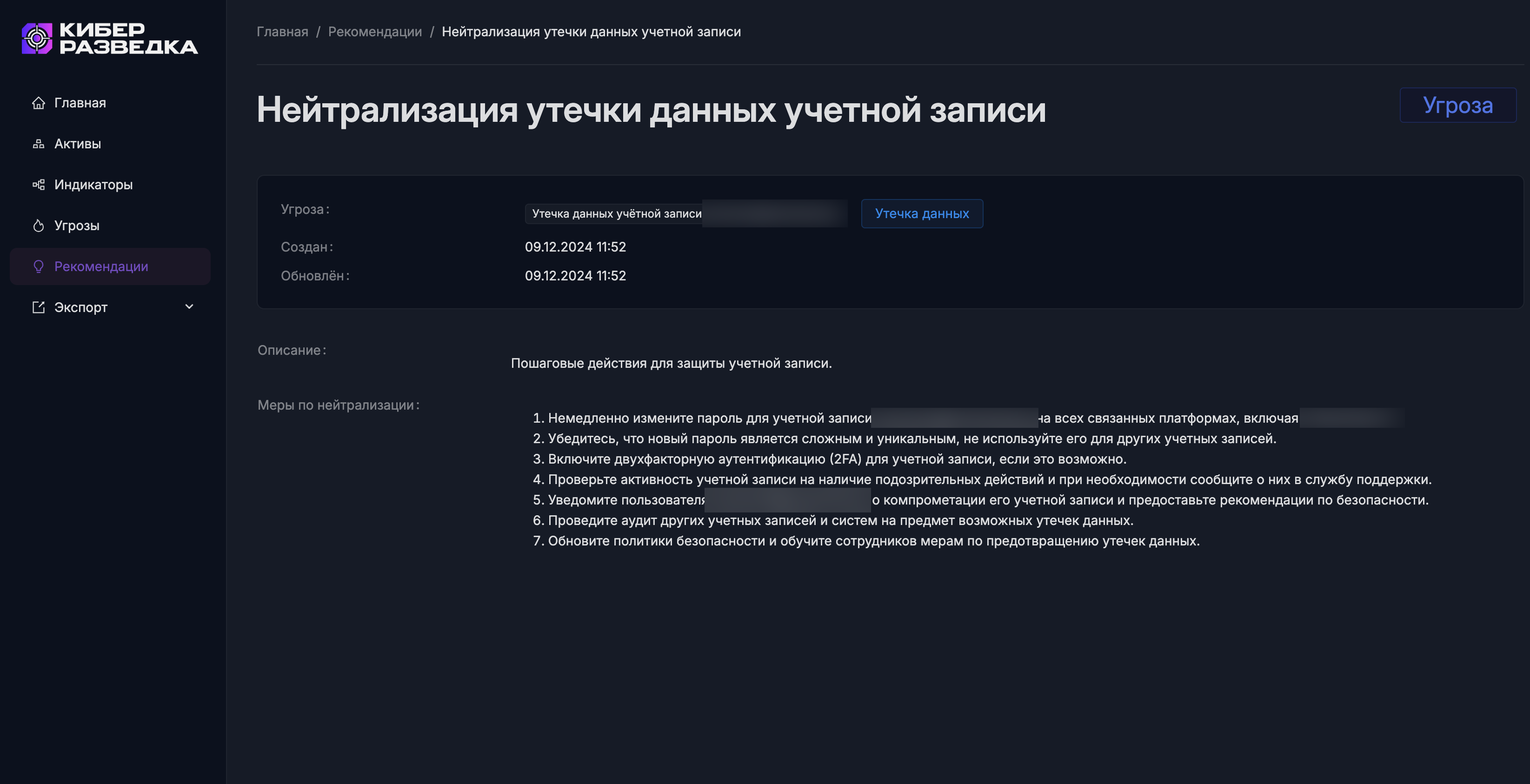Click the Главная breadcrumb link
The image size is (1530, 784).
(x=282, y=32)
